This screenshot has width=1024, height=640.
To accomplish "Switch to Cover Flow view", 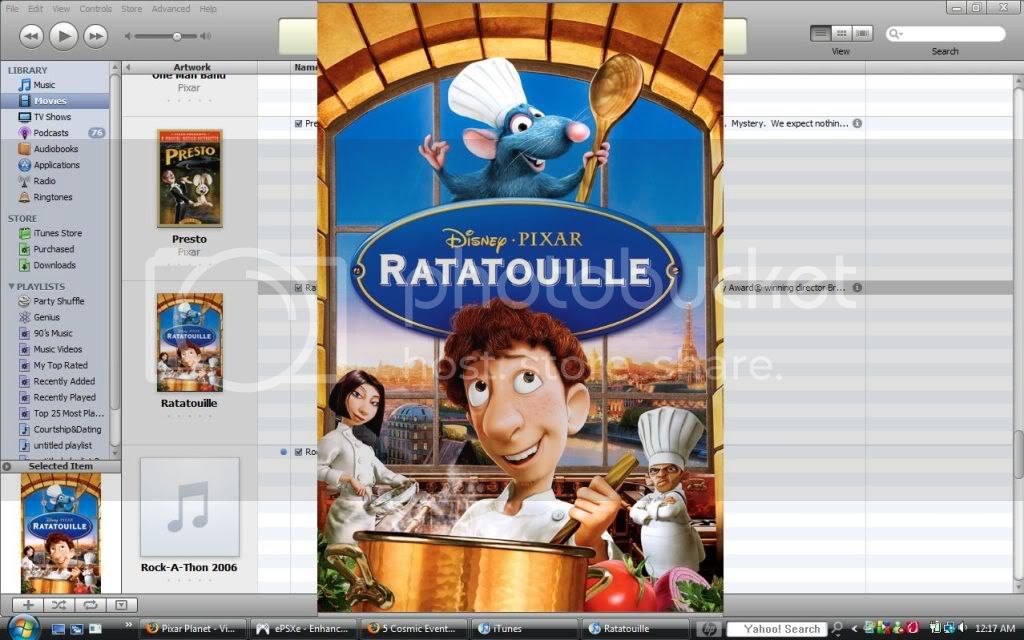I will pos(862,34).
